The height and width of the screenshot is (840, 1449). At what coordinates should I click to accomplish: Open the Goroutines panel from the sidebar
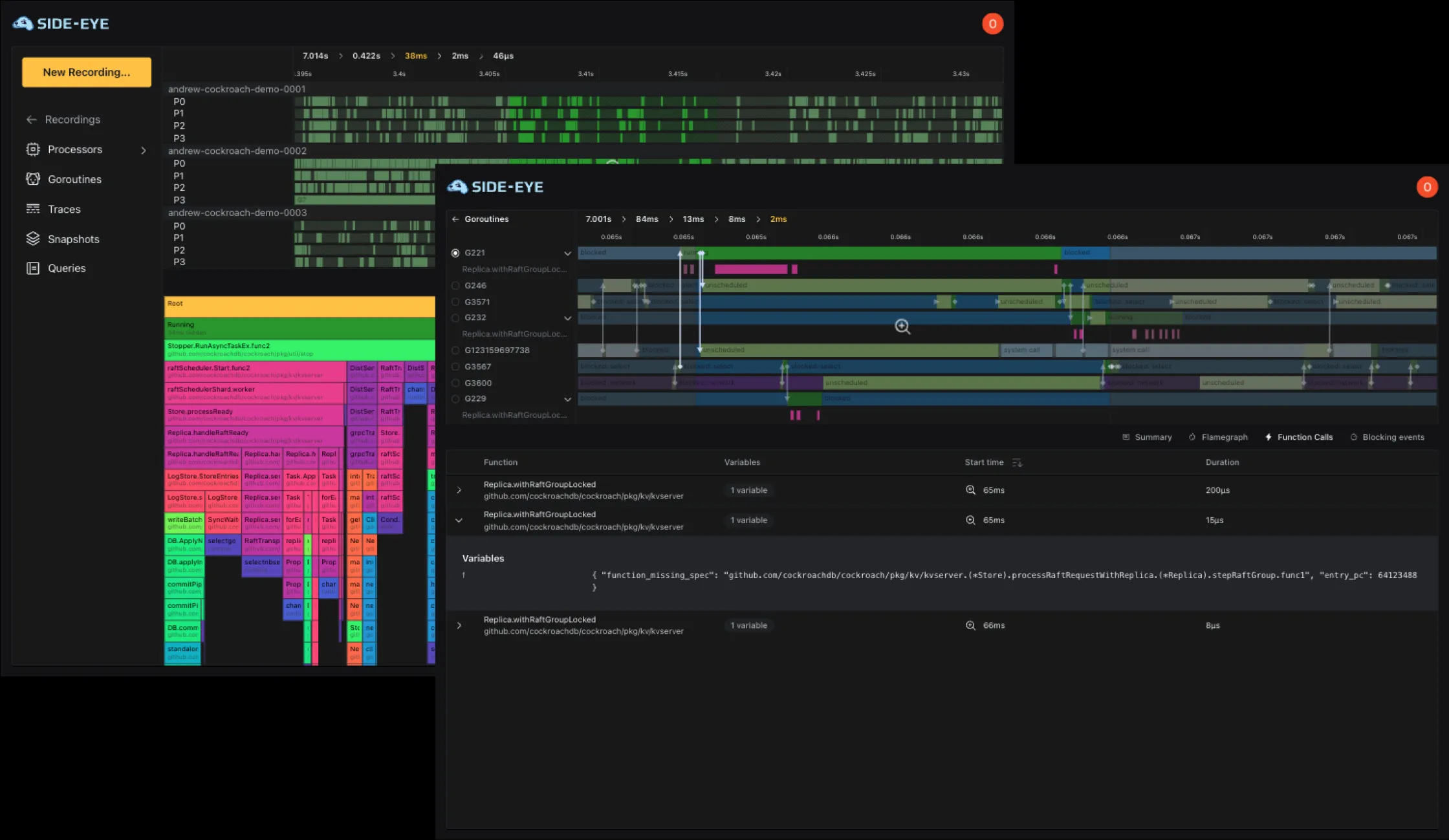click(x=73, y=179)
